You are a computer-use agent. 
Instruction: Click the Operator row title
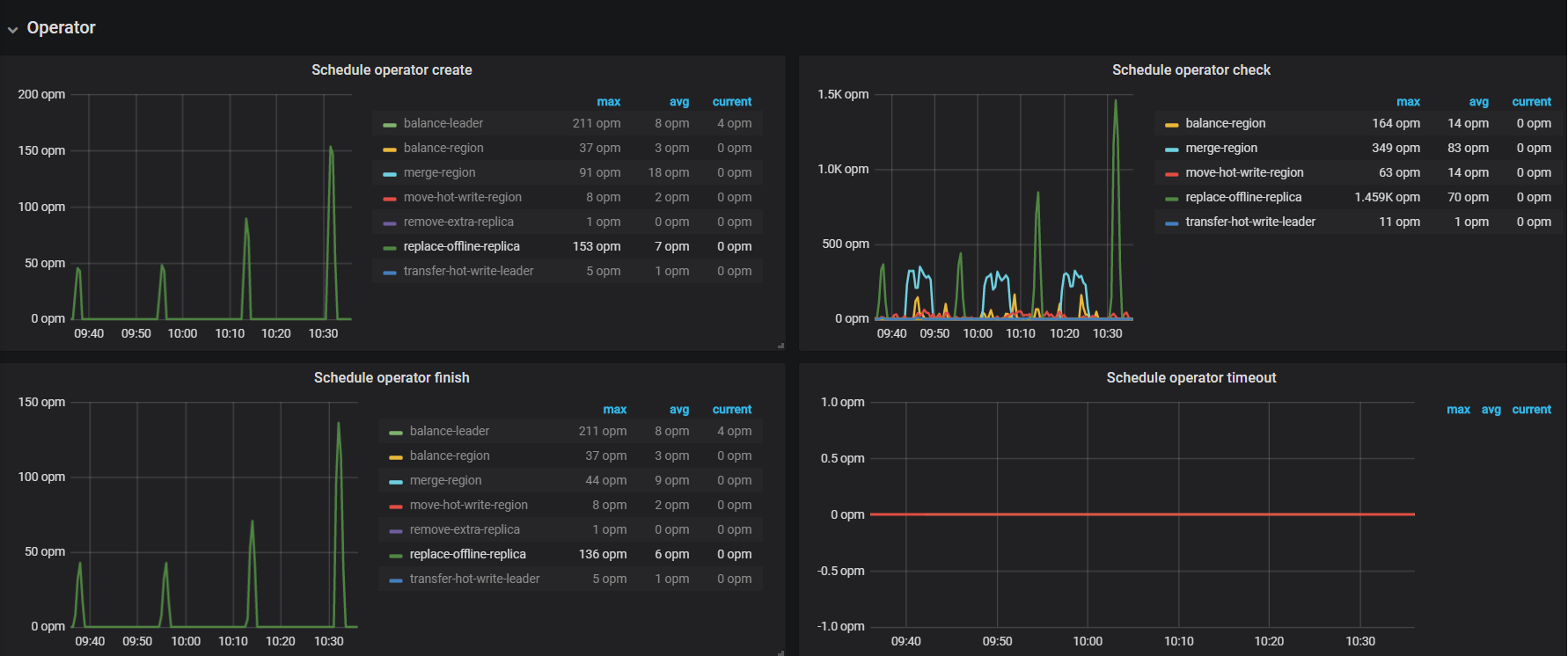[x=61, y=27]
